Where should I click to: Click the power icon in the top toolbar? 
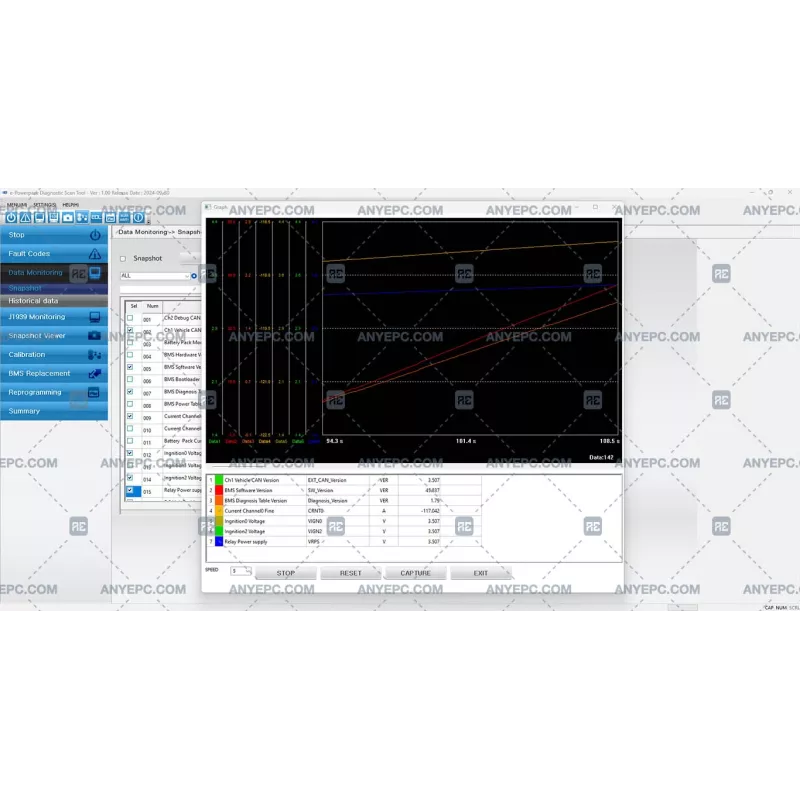coord(11,217)
